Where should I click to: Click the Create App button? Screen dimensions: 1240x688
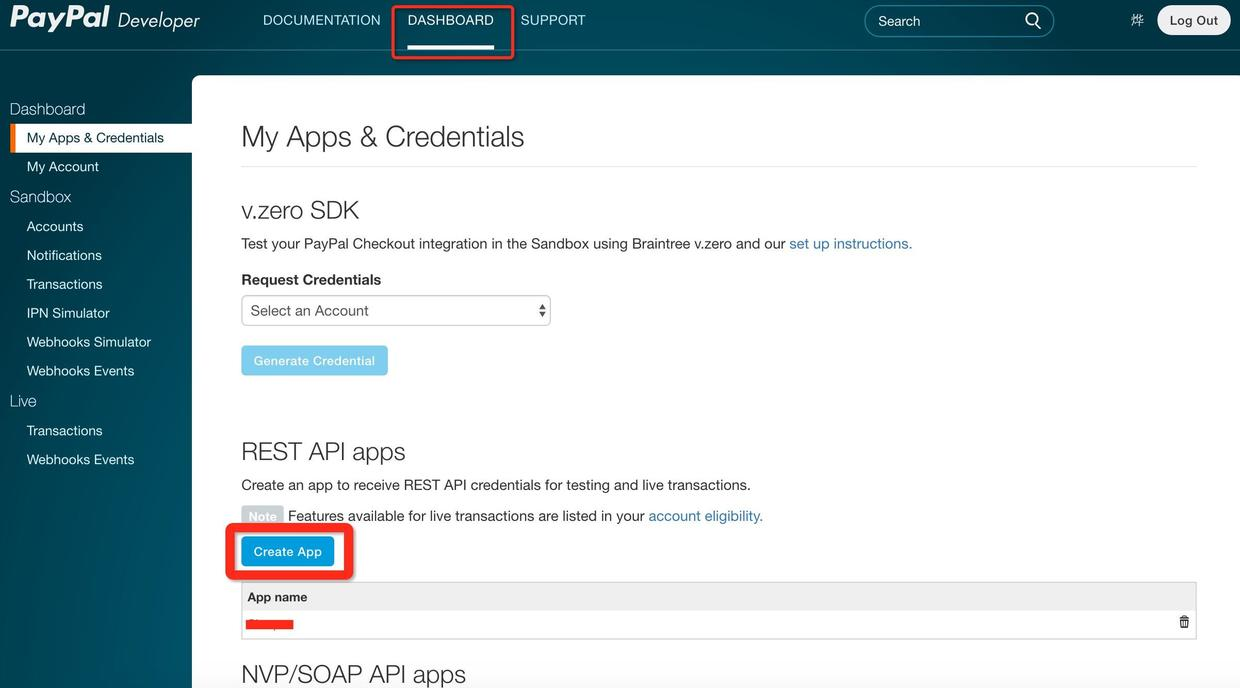coord(288,552)
